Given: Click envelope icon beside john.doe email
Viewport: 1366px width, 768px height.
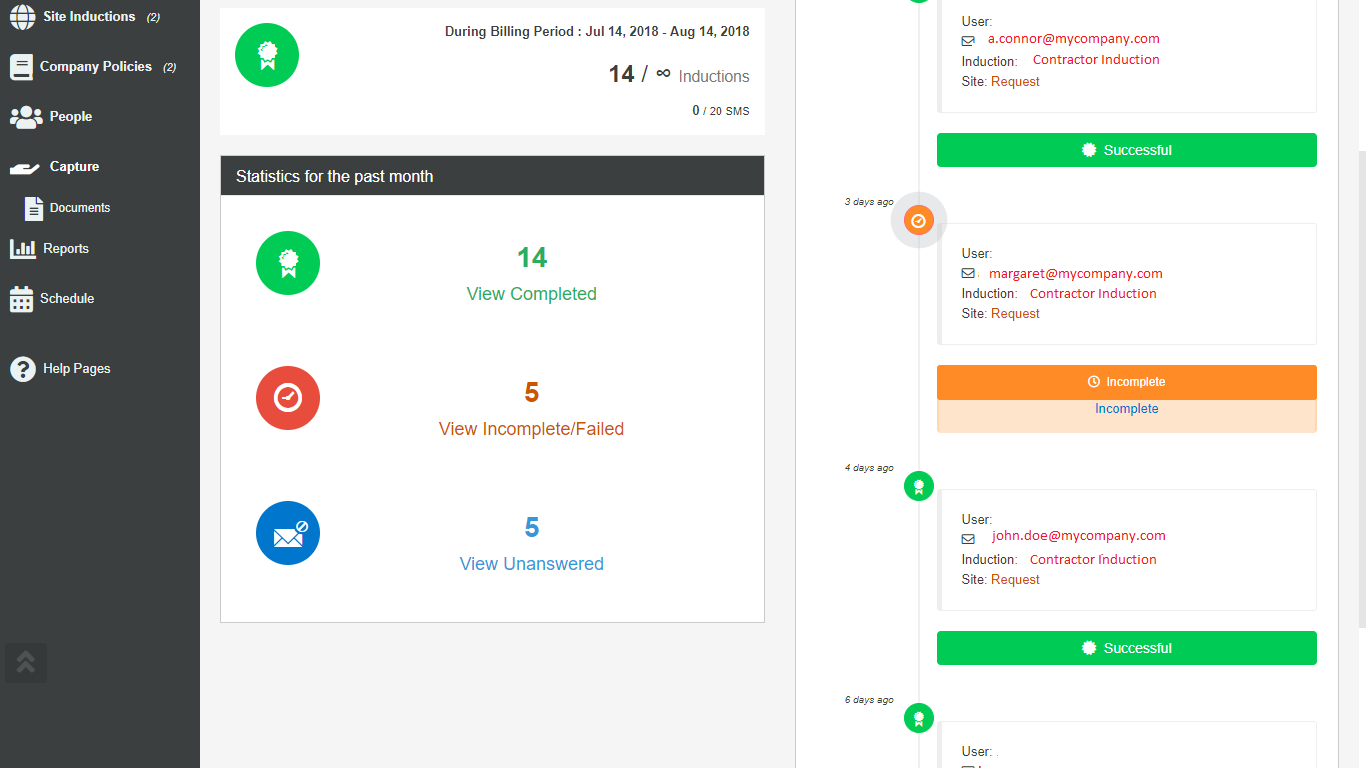Looking at the screenshot, I should pos(968,540).
